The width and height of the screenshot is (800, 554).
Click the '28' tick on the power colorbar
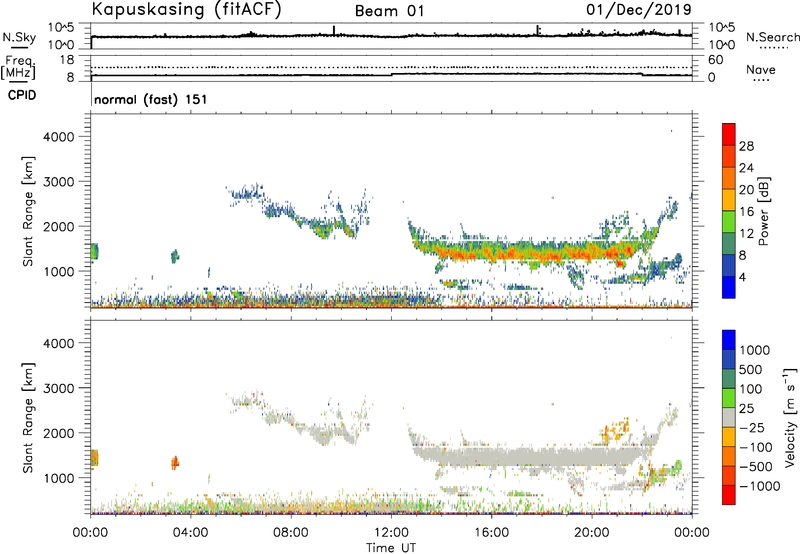click(x=746, y=146)
